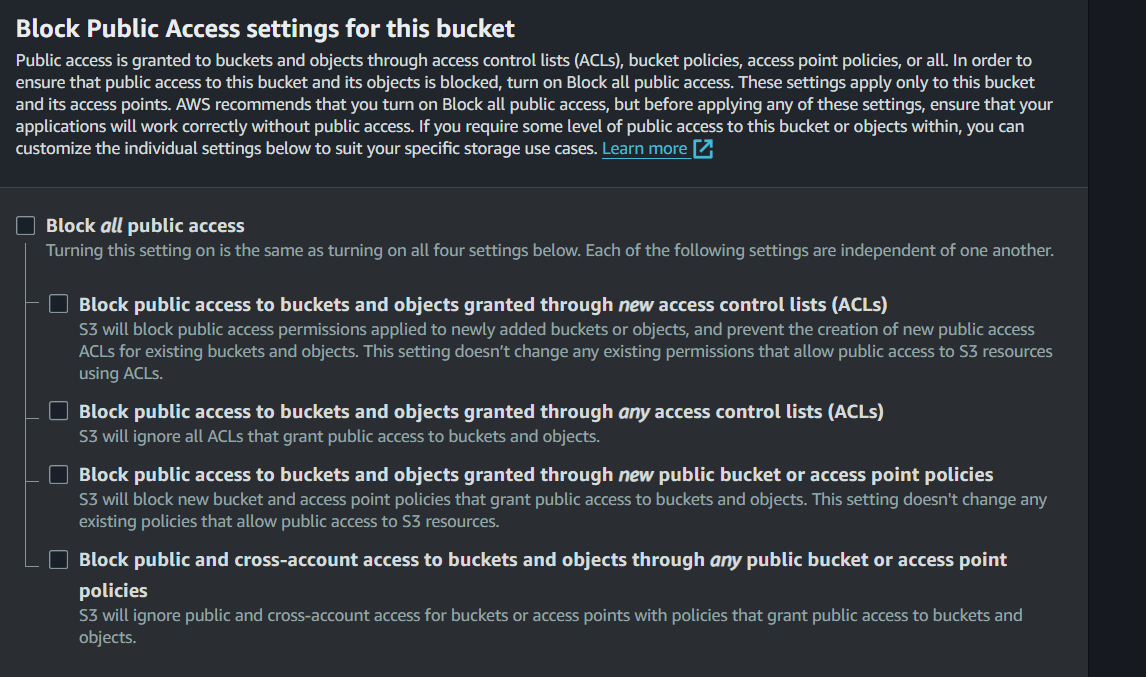Click the "S3 will ignore public and cross-account" description
The width and height of the screenshot is (1146, 677).
(550, 615)
